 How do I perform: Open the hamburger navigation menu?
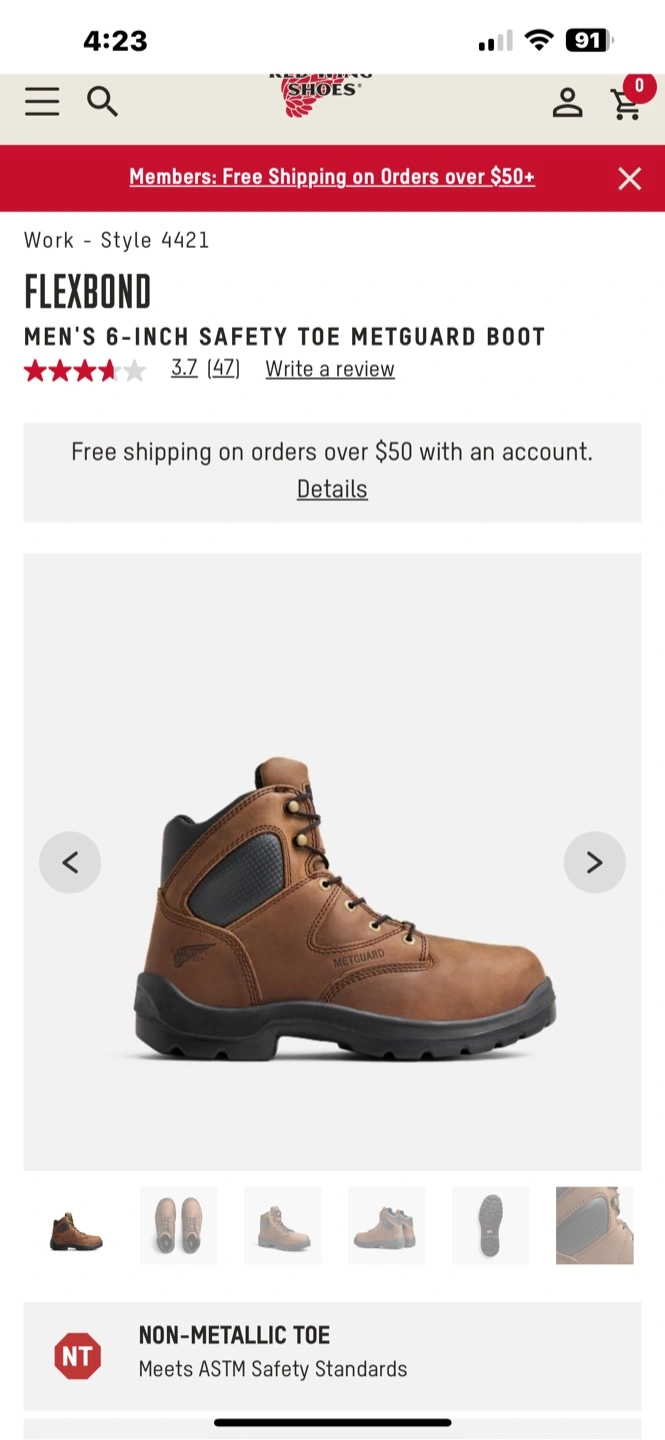click(x=42, y=101)
